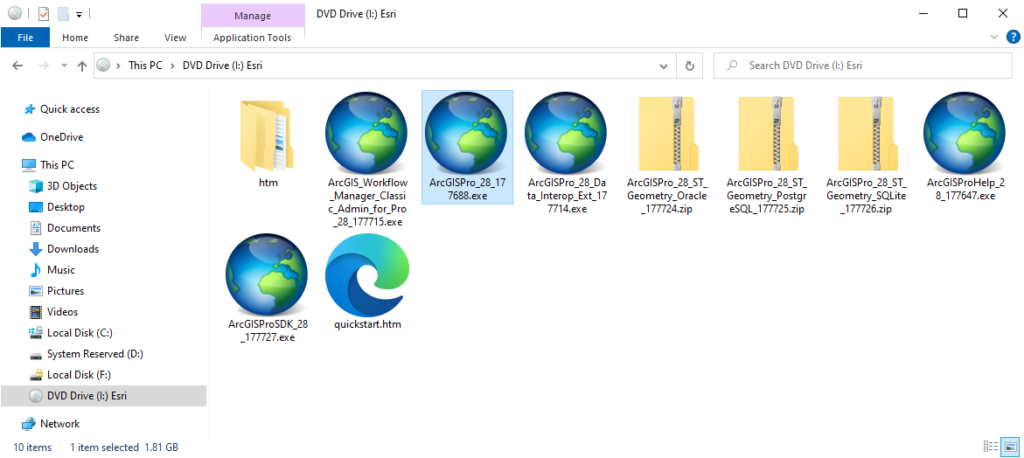The height and width of the screenshot is (458, 1024).
Task: Expand the root path chevron in address bar
Action: pos(119,66)
